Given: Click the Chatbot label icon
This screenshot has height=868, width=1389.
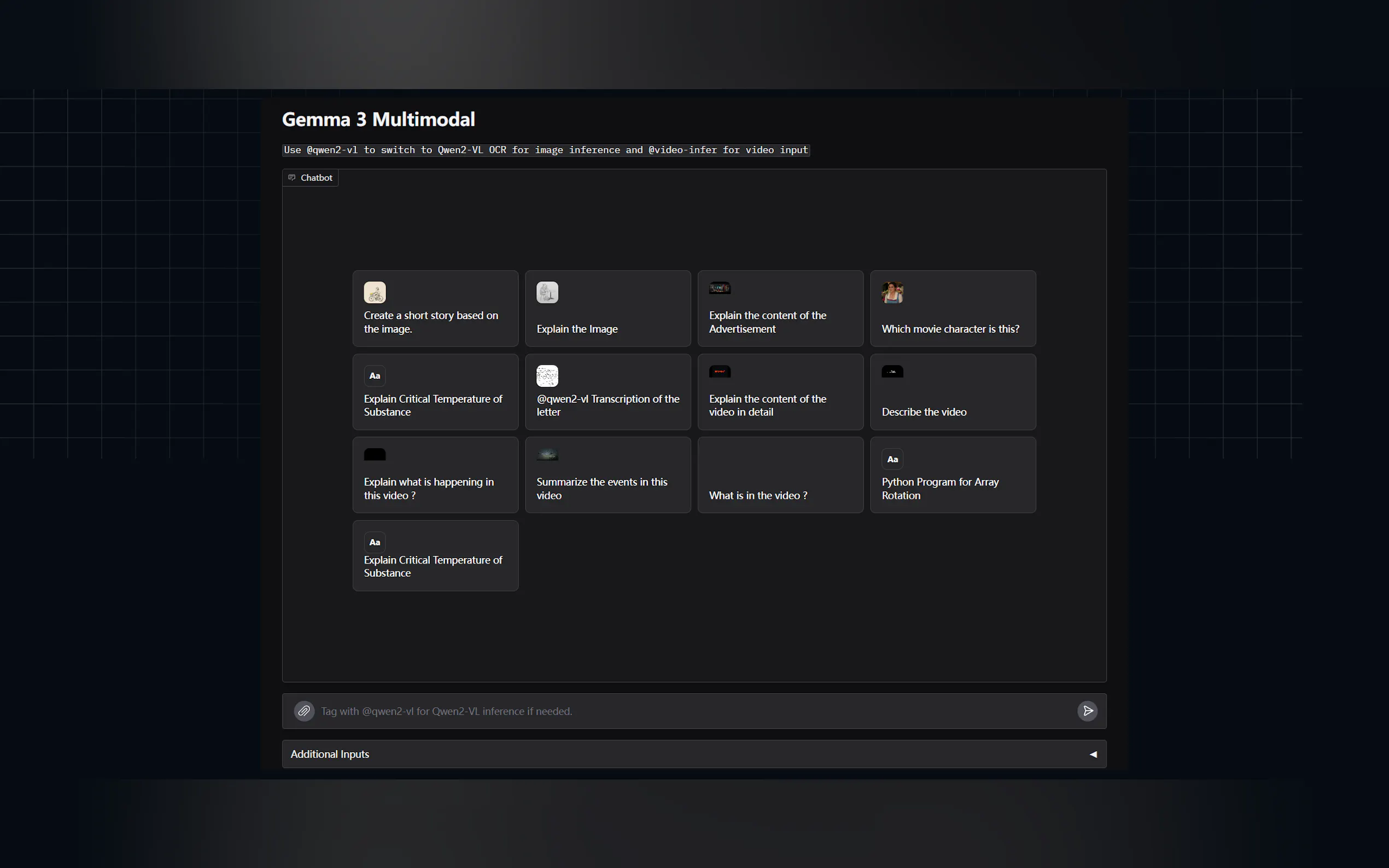Looking at the screenshot, I should (x=291, y=178).
